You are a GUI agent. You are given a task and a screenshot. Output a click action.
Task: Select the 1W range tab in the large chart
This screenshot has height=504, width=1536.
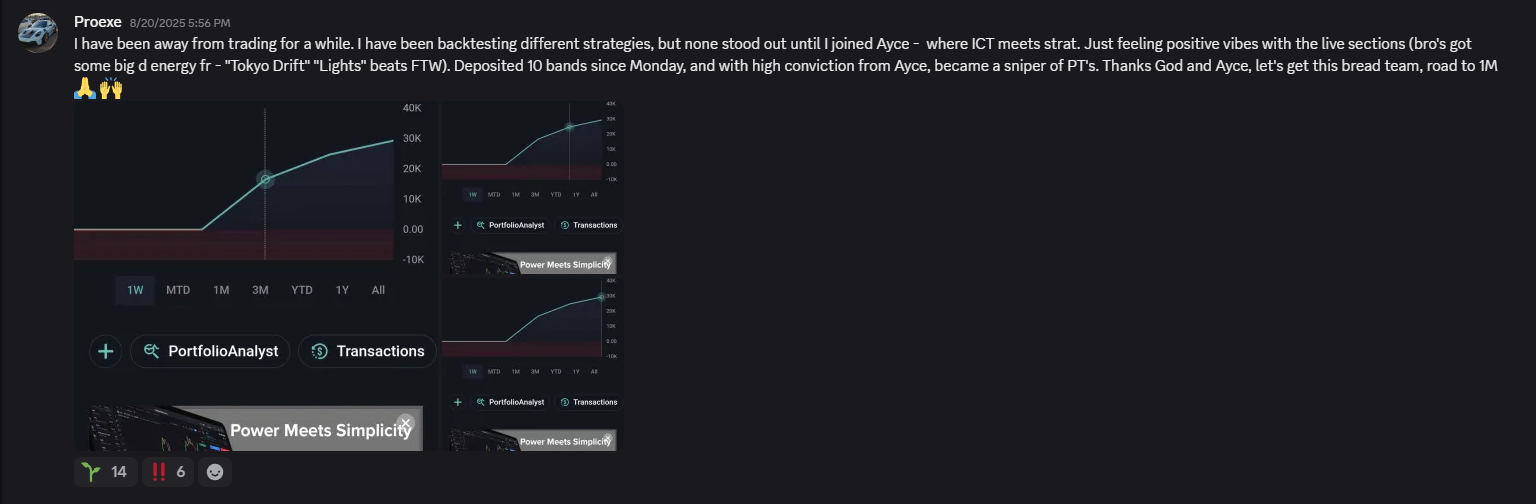(135, 290)
